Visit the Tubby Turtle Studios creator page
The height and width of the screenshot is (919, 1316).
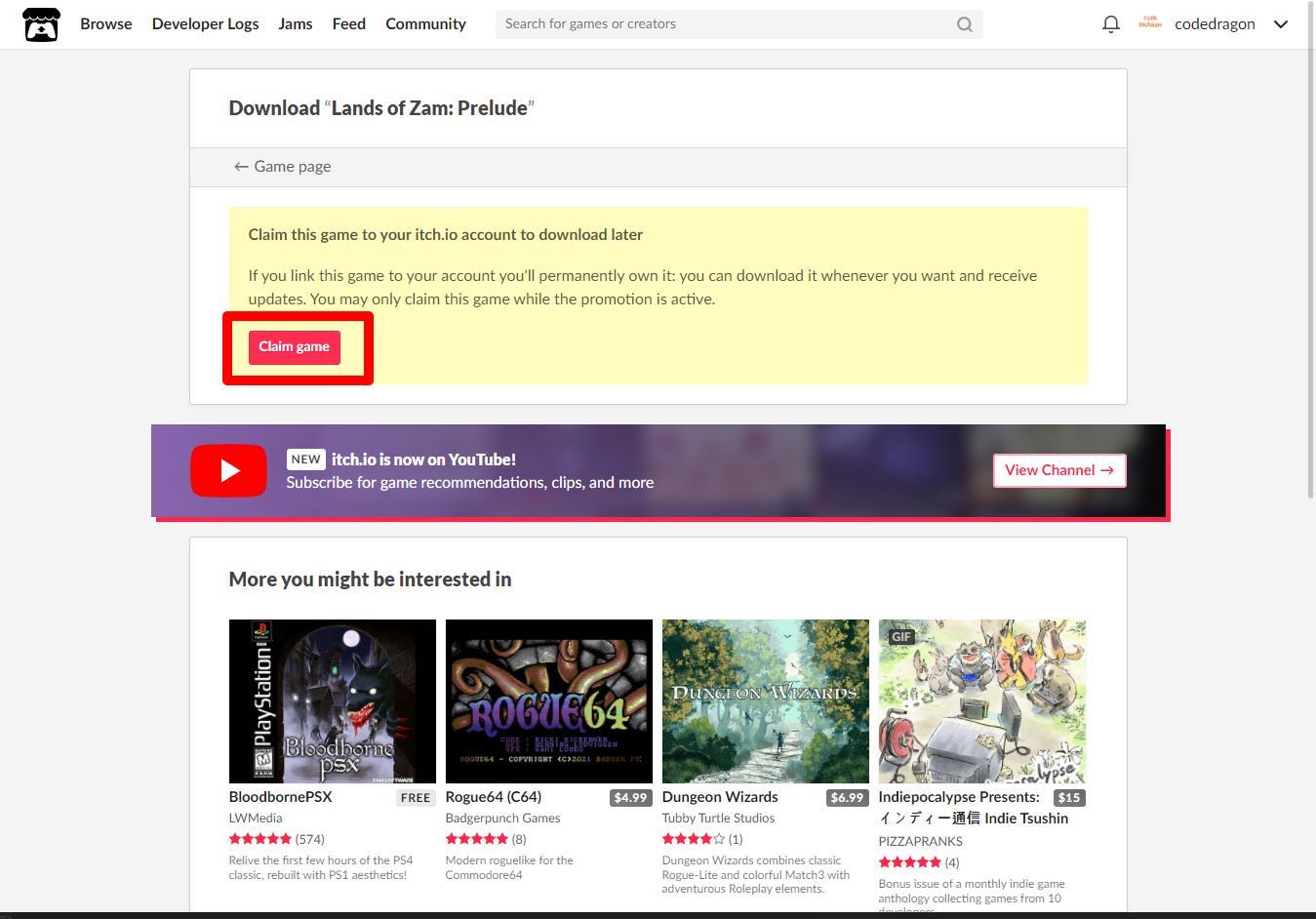[718, 819]
